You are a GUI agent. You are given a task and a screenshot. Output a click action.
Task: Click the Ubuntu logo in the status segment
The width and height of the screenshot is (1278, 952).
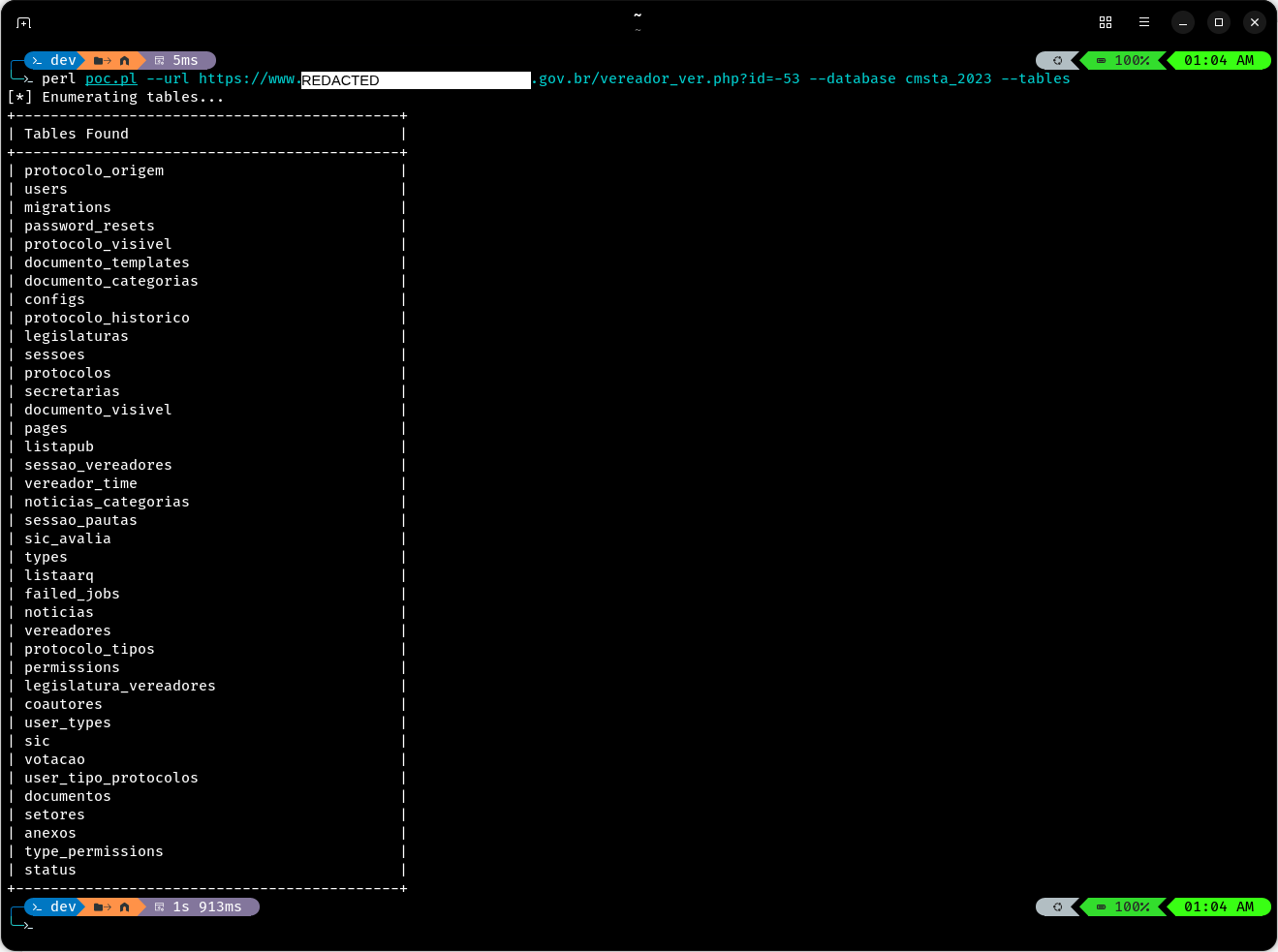(x=1056, y=60)
